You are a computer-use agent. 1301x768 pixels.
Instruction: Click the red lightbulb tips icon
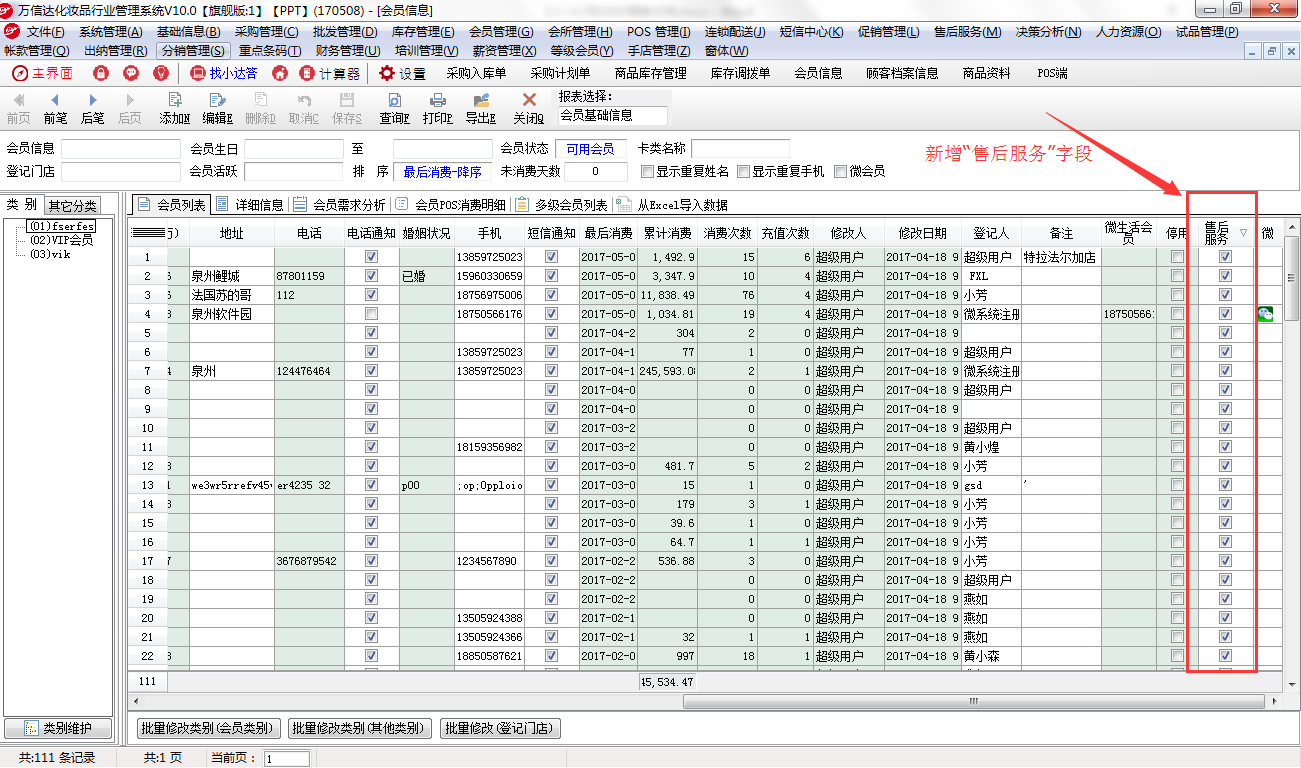pyautogui.click(x=161, y=73)
